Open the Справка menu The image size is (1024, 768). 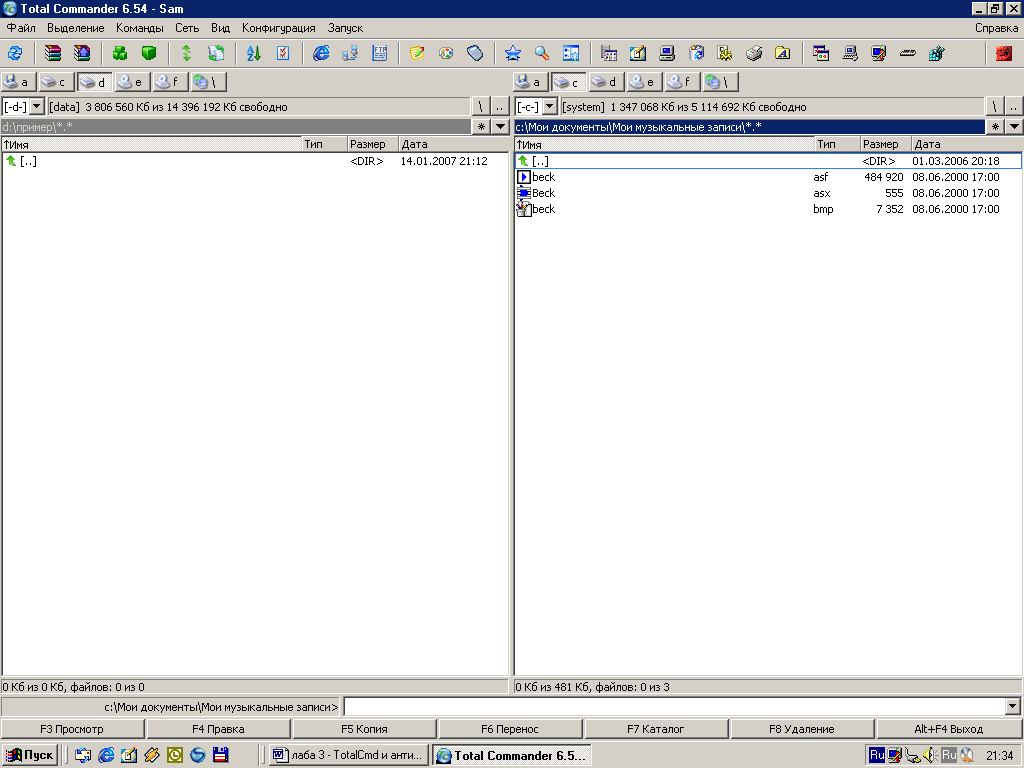996,28
